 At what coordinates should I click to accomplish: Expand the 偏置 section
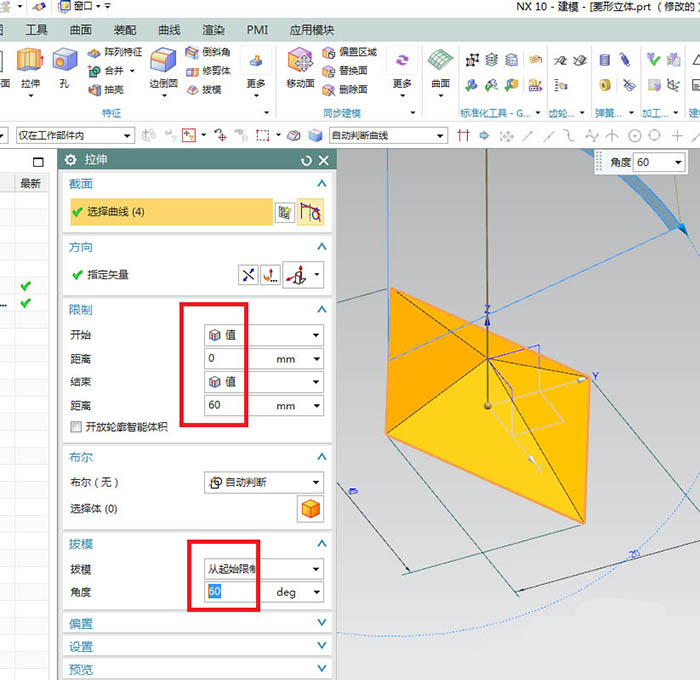321,623
